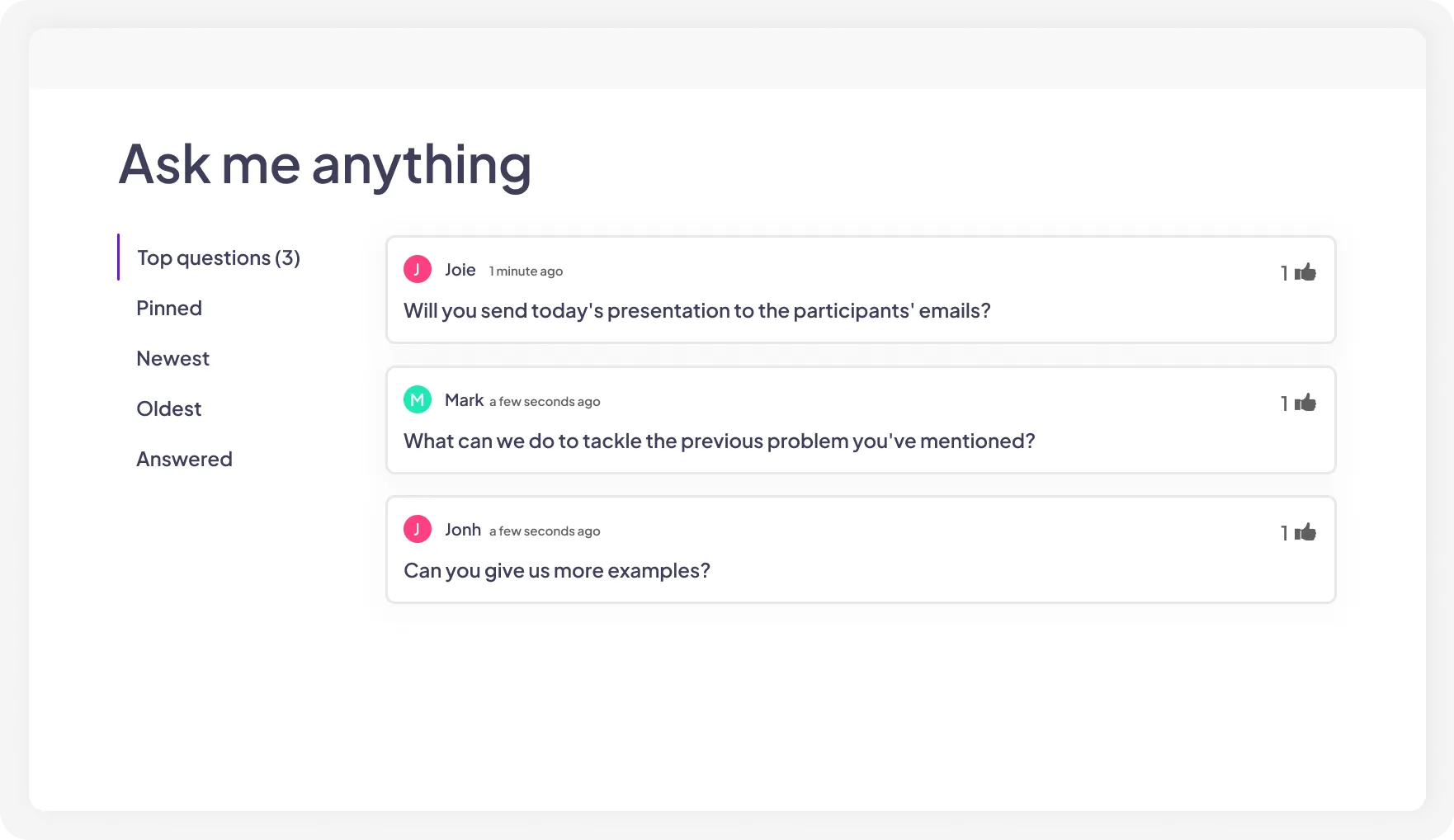
Task: Click Mark's name label
Action: 464,399
